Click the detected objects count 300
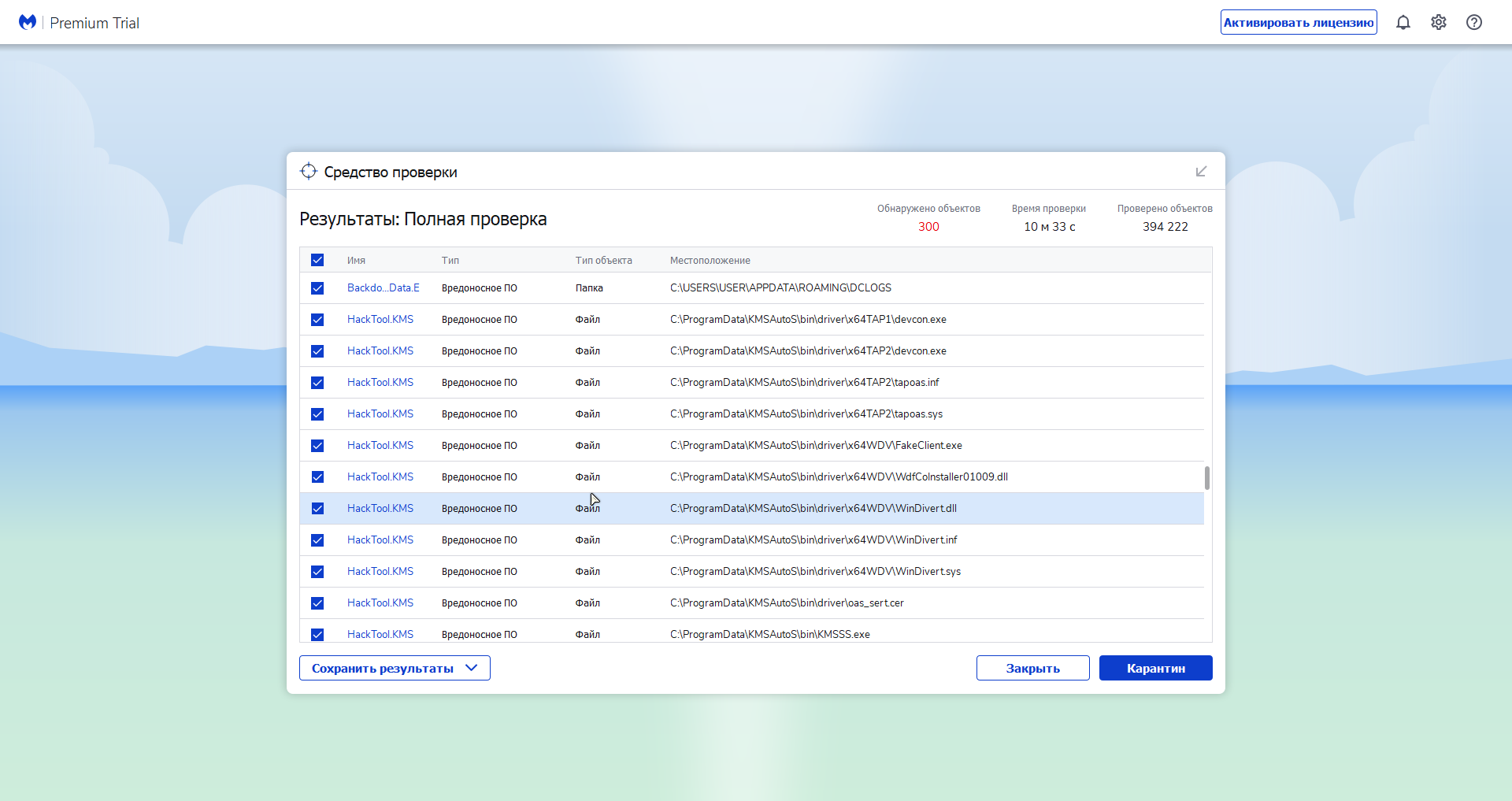Image resolution: width=1512 pixels, height=801 pixels. tap(928, 226)
